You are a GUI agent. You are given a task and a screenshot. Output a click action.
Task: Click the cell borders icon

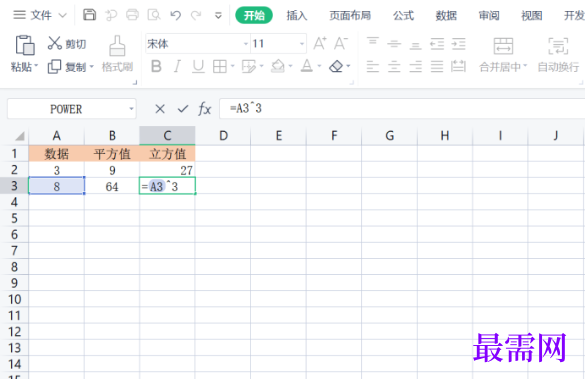[x=220, y=66]
